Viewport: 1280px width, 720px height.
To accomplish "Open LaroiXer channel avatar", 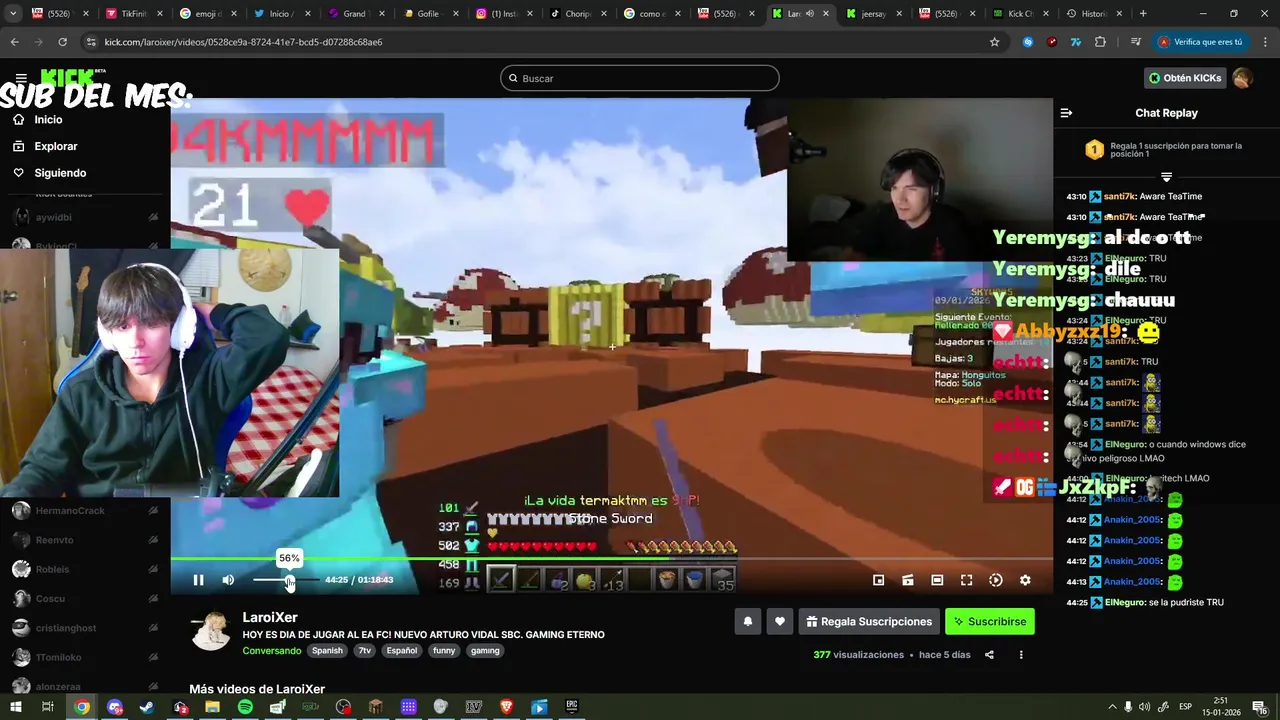I will (211, 632).
